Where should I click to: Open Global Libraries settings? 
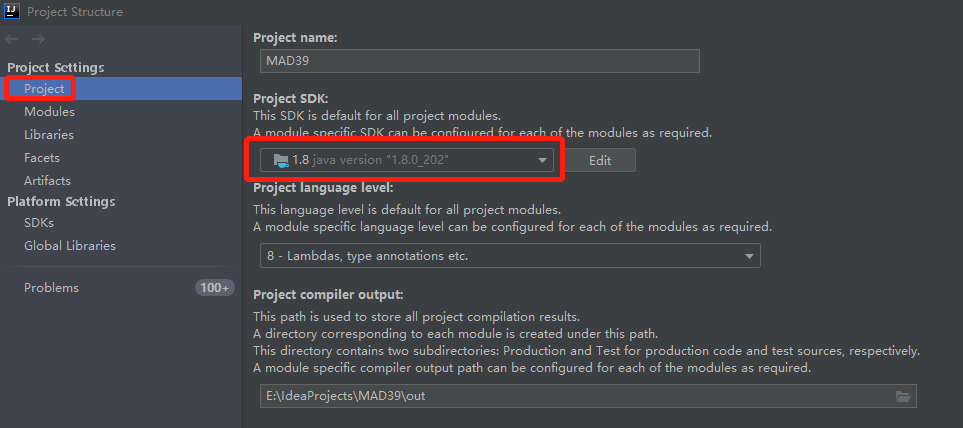(70, 246)
